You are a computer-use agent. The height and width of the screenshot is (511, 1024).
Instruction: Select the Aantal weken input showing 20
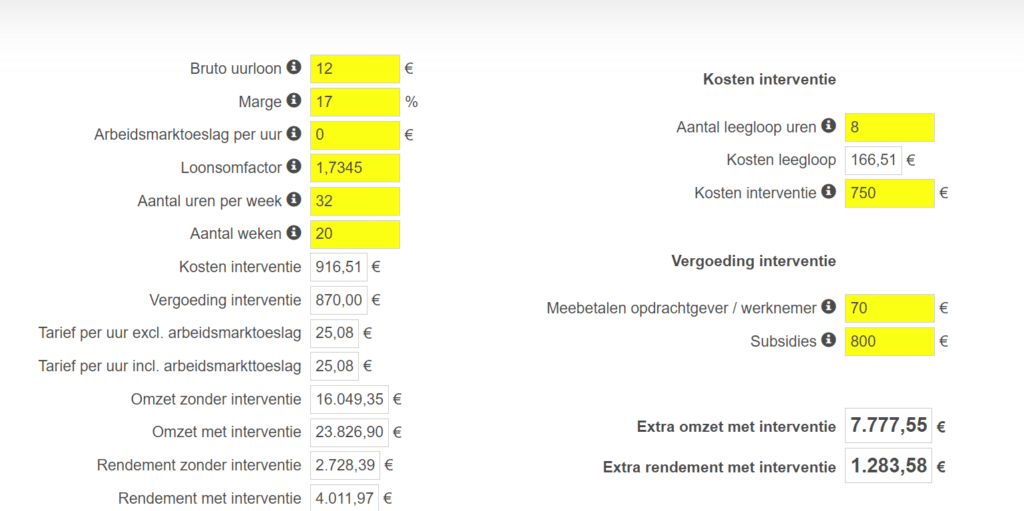click(355, 234)
